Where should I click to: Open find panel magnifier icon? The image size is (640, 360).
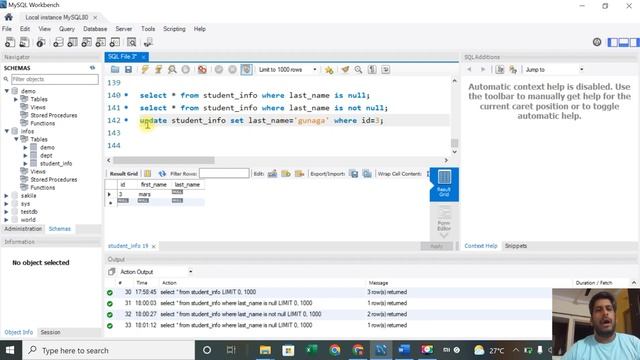click(x=358, y=70)
